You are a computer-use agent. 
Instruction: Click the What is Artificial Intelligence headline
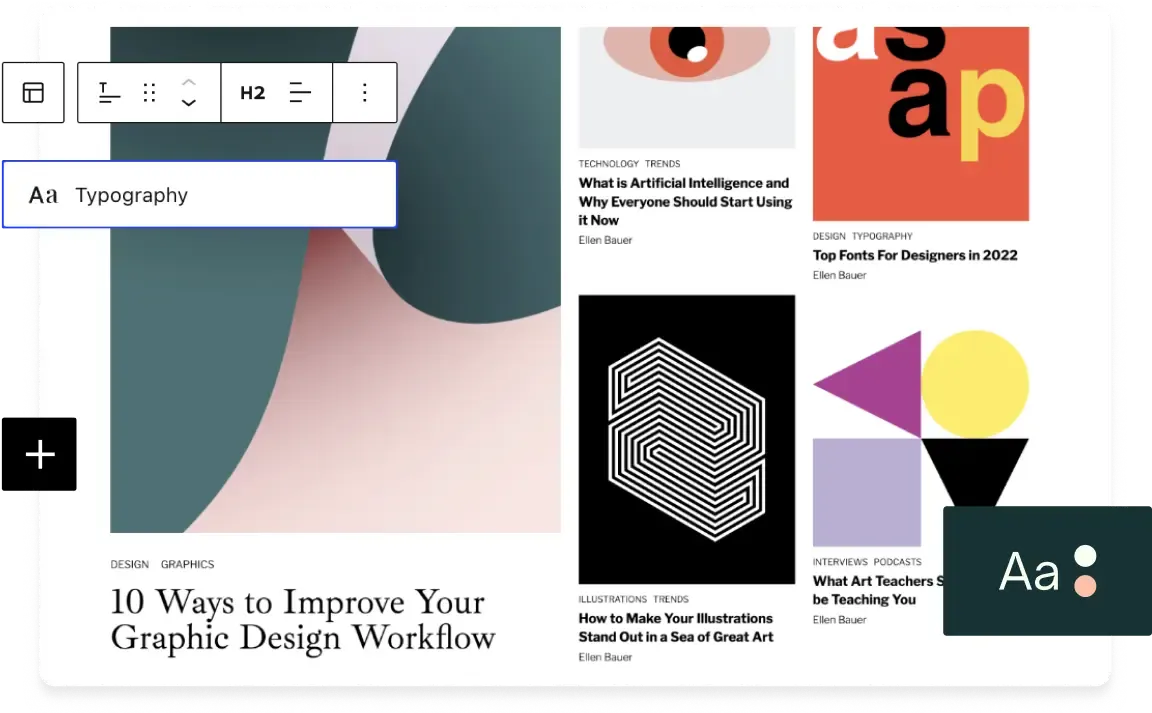click(685, 201)
